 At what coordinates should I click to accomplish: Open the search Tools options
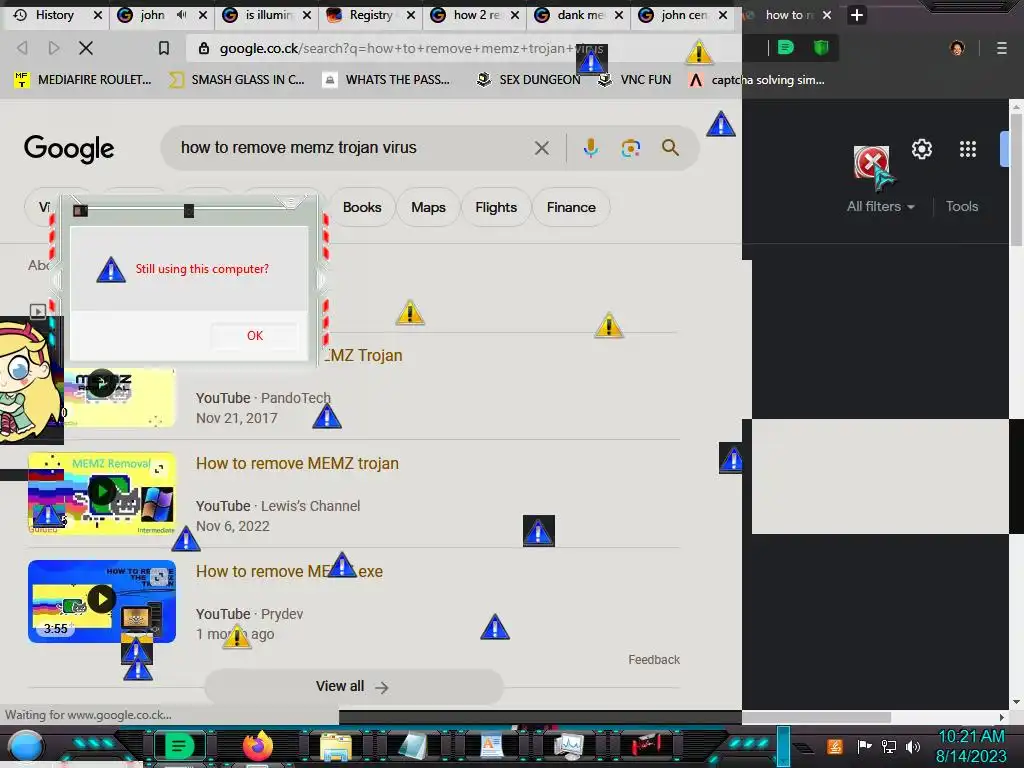coord(962,206)
